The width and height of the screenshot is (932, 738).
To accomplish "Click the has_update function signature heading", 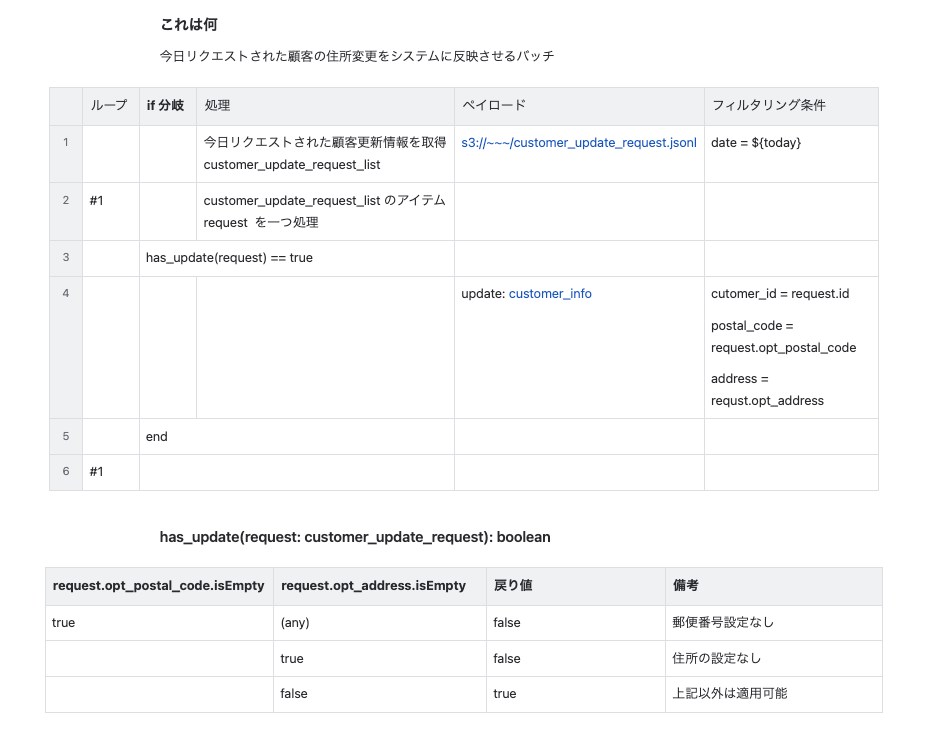I will coord(355,537).
